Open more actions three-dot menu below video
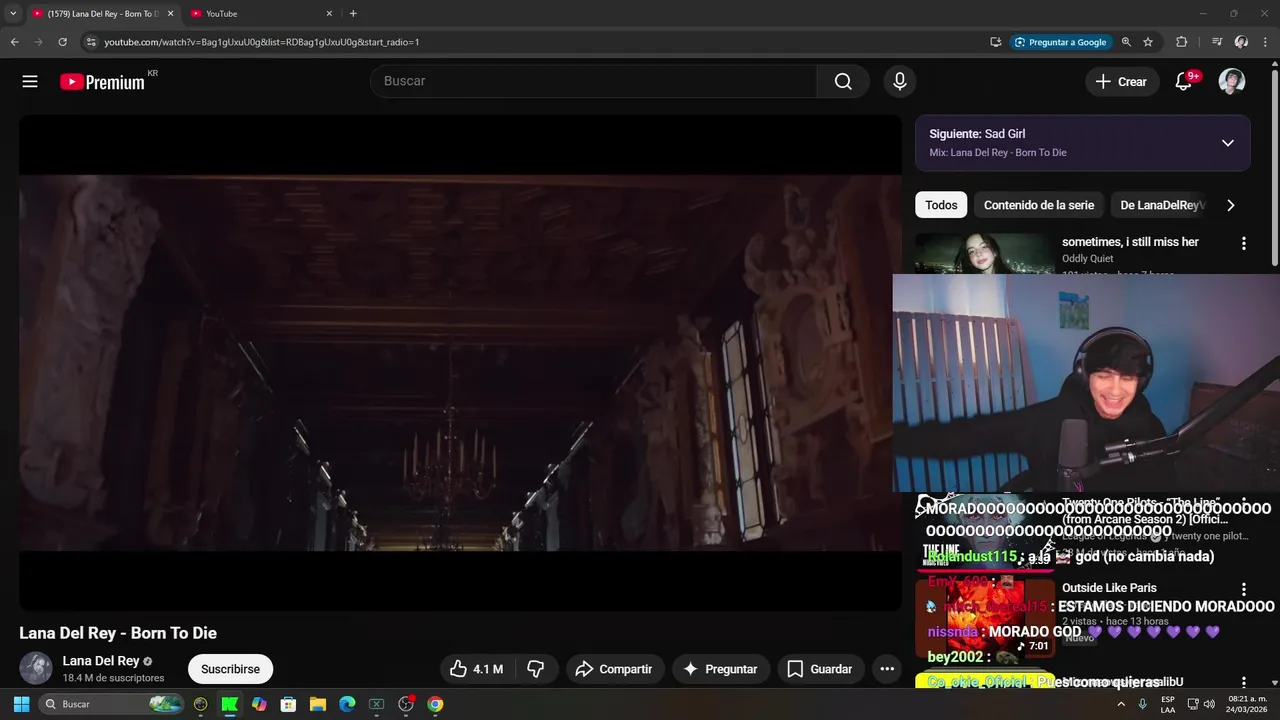 (x=887, y=669)
